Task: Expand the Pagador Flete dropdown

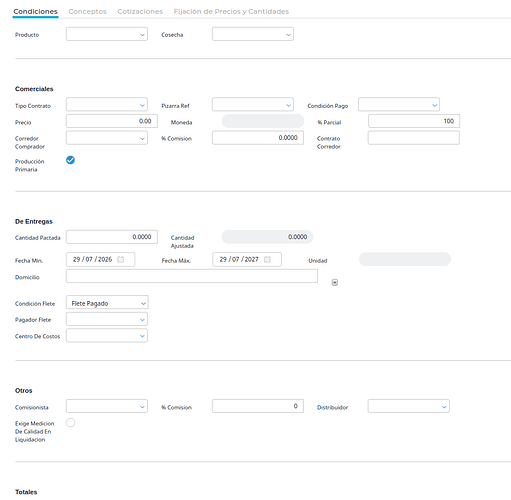Action: [107, 319]
